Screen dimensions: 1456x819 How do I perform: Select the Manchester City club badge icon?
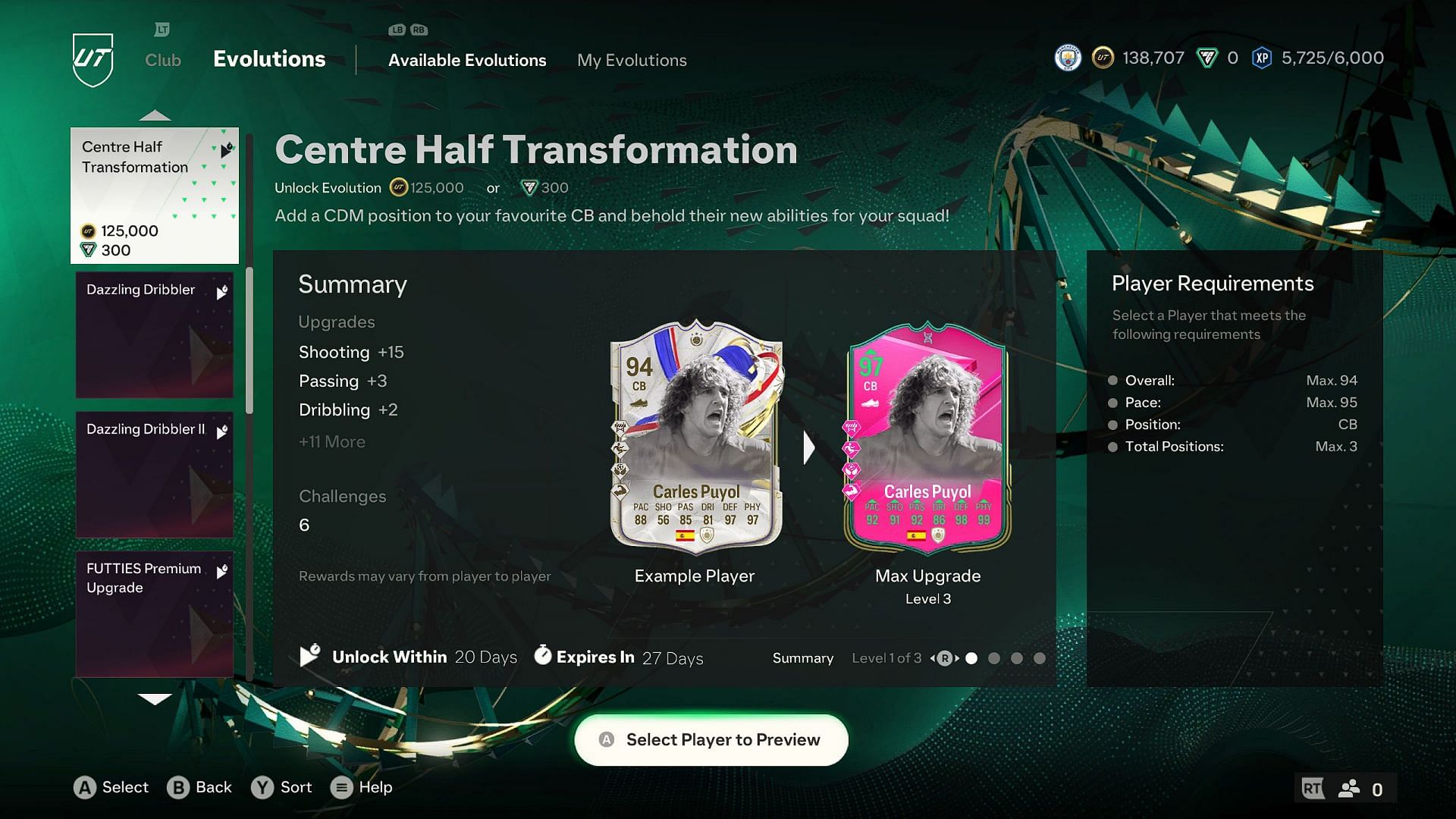click(1068, 57)
